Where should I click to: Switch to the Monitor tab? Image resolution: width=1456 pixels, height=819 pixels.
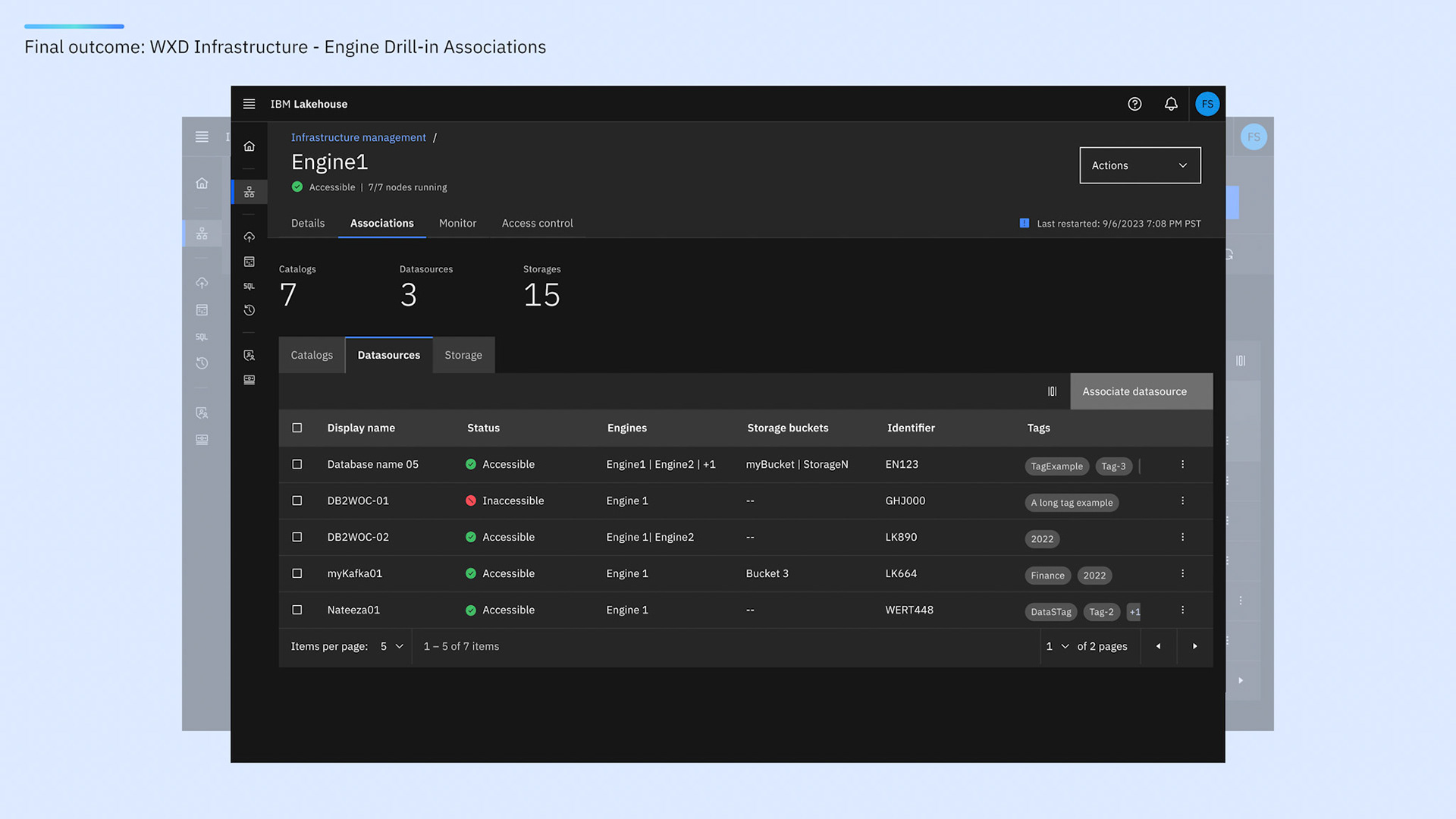point(457,223)
